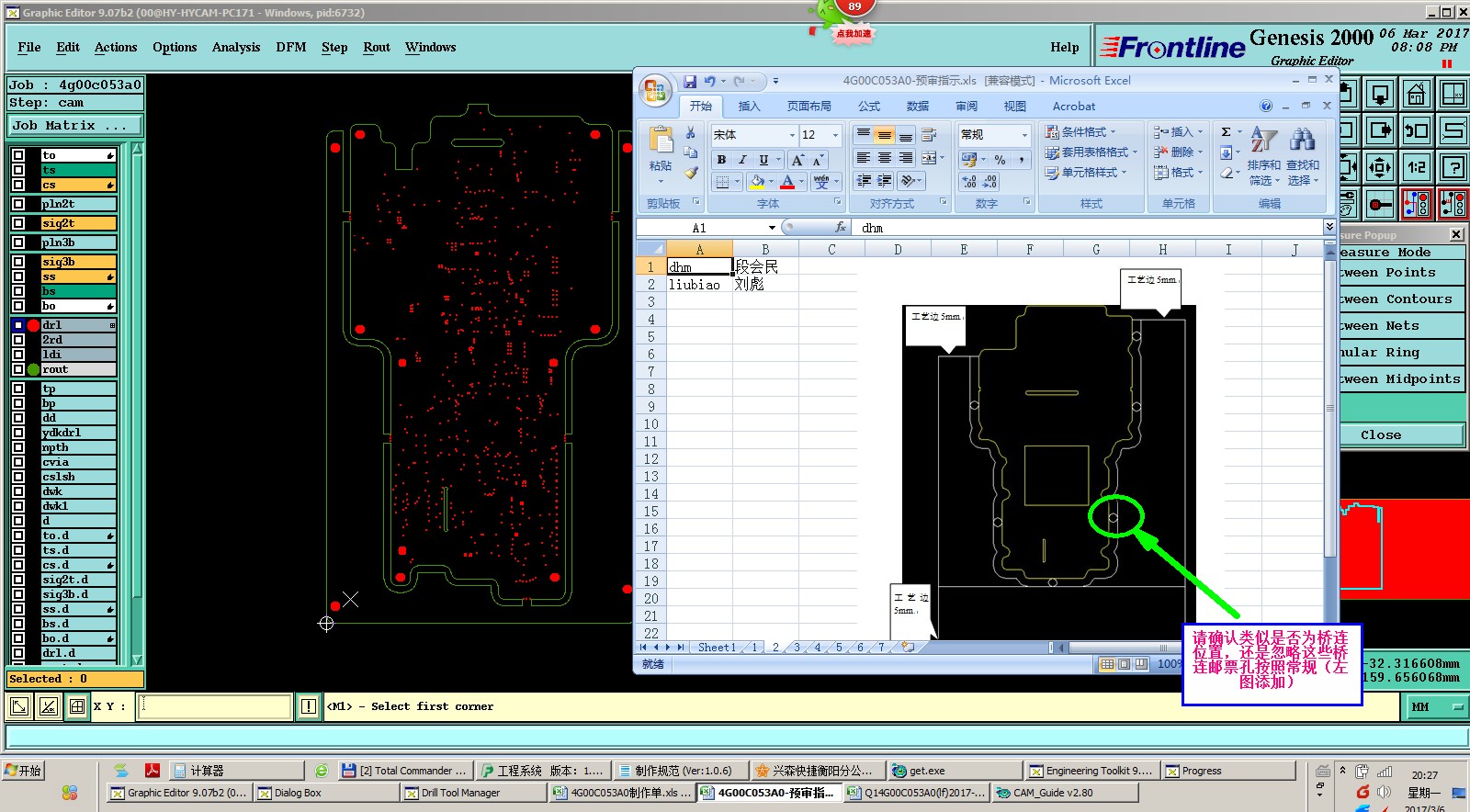Select cell A2 containing liubiao
This screenshot has height=812, width=1470.
[699, 285]
